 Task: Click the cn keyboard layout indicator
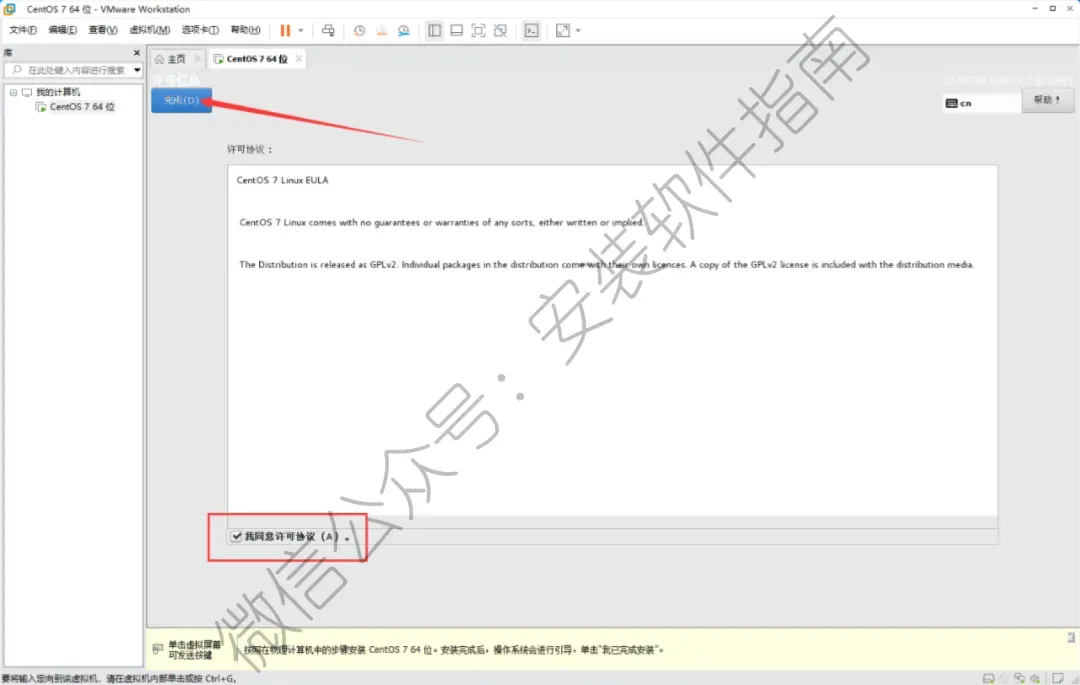tap(981, 103)
